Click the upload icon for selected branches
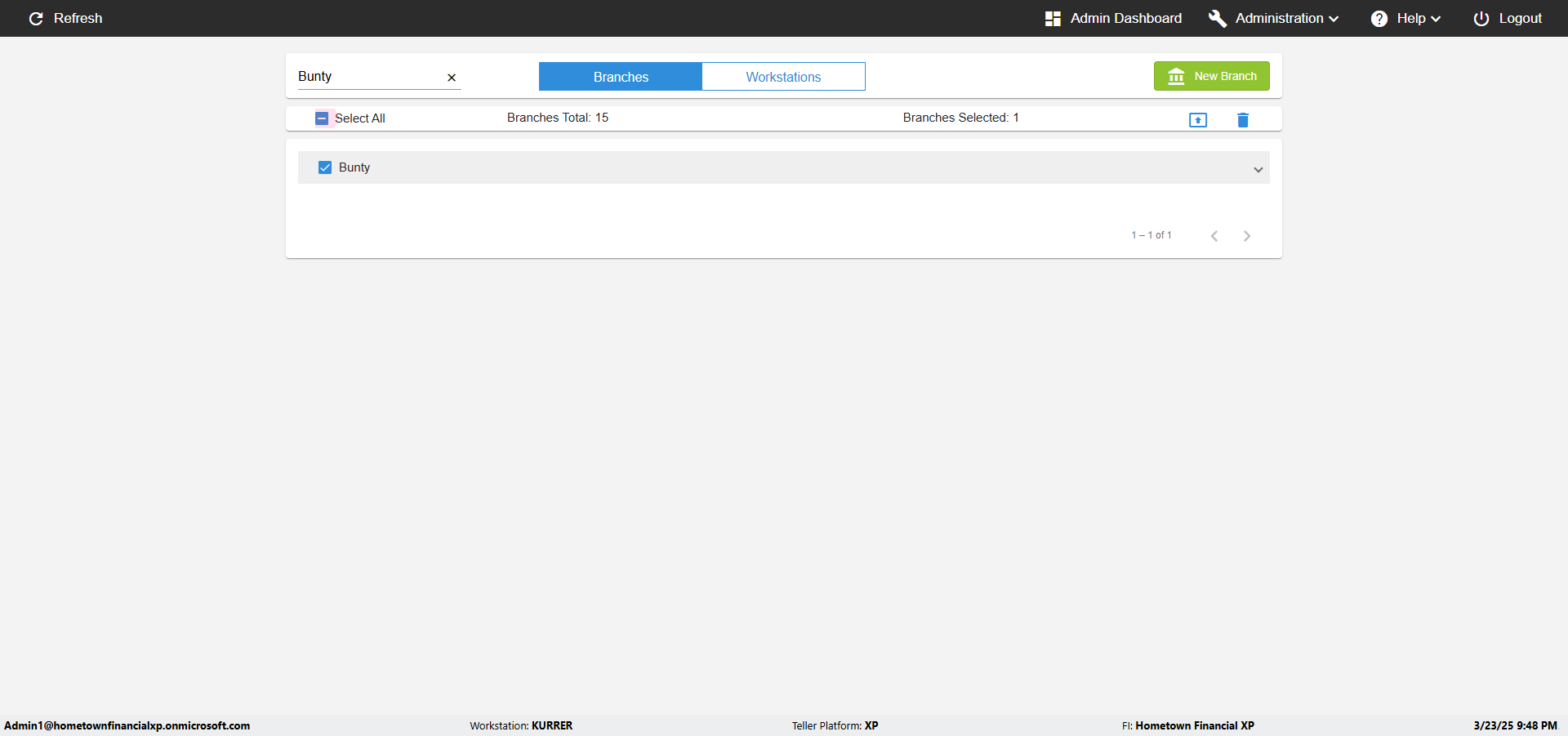 [1198, 120]
